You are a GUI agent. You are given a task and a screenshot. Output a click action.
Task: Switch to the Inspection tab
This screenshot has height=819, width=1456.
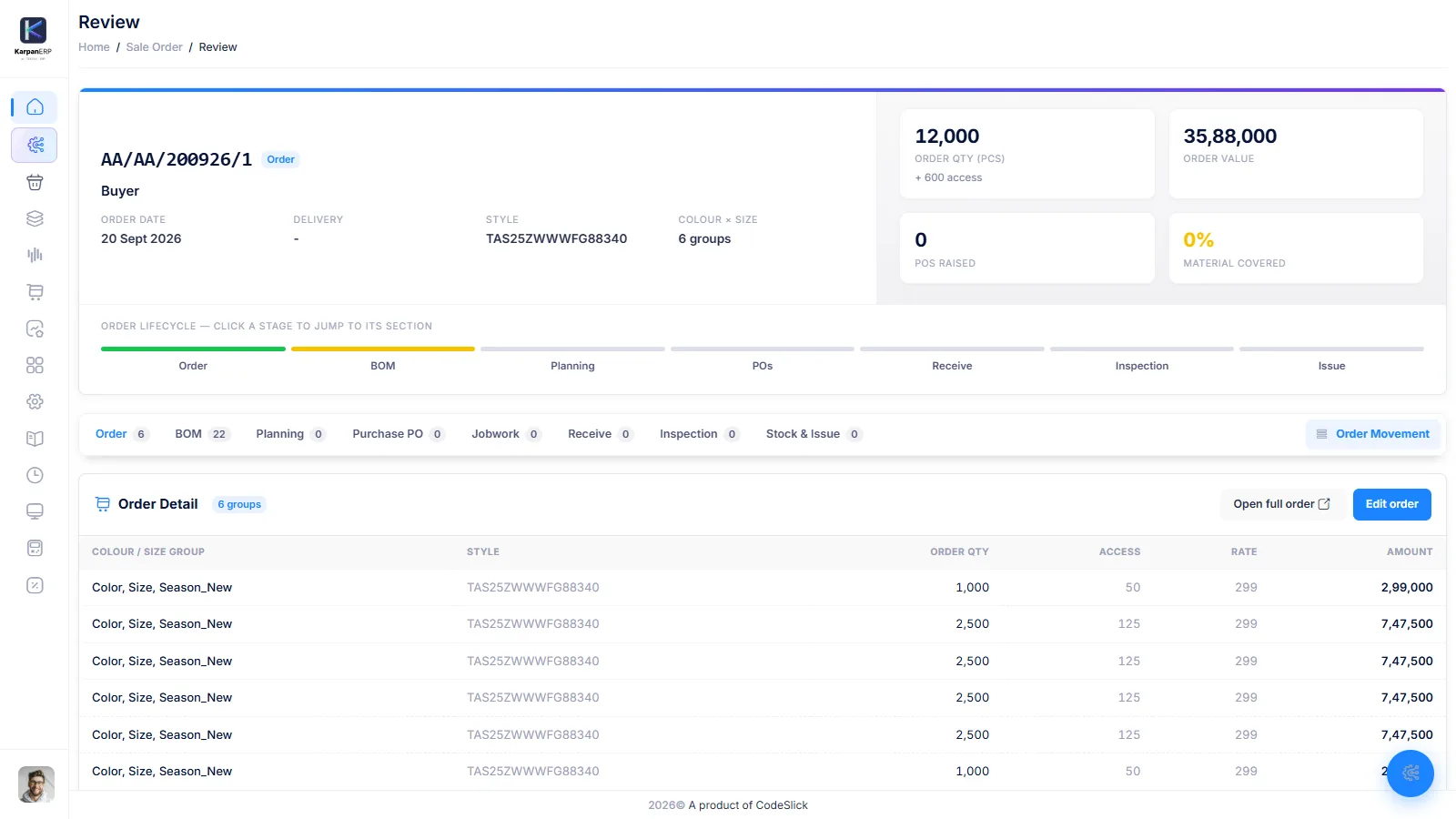(699, 434)
